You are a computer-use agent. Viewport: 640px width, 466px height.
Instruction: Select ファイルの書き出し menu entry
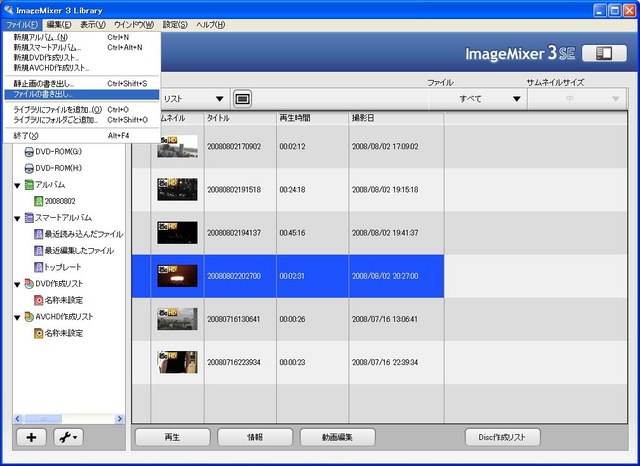81,94
